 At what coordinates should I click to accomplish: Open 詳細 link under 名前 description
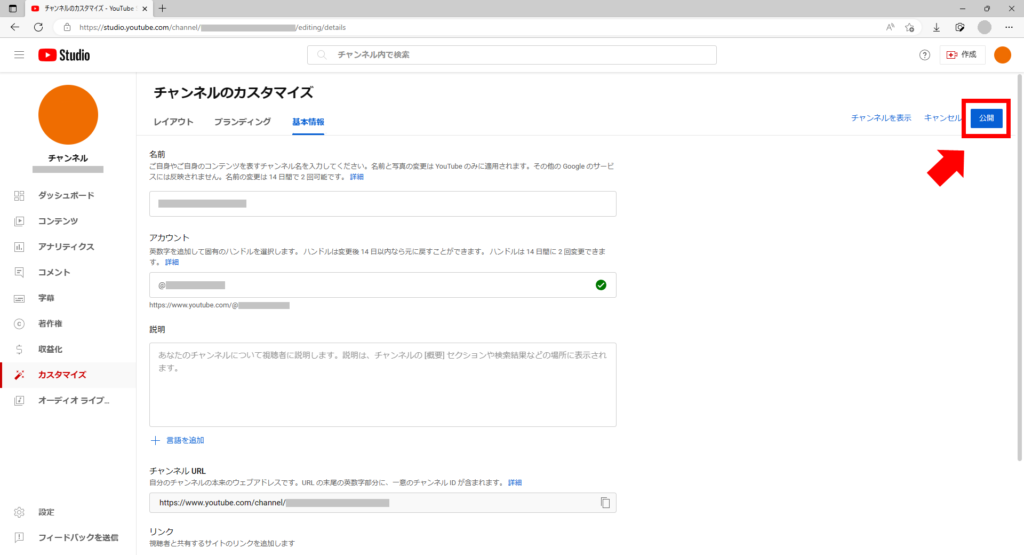[x=357, y=177]
